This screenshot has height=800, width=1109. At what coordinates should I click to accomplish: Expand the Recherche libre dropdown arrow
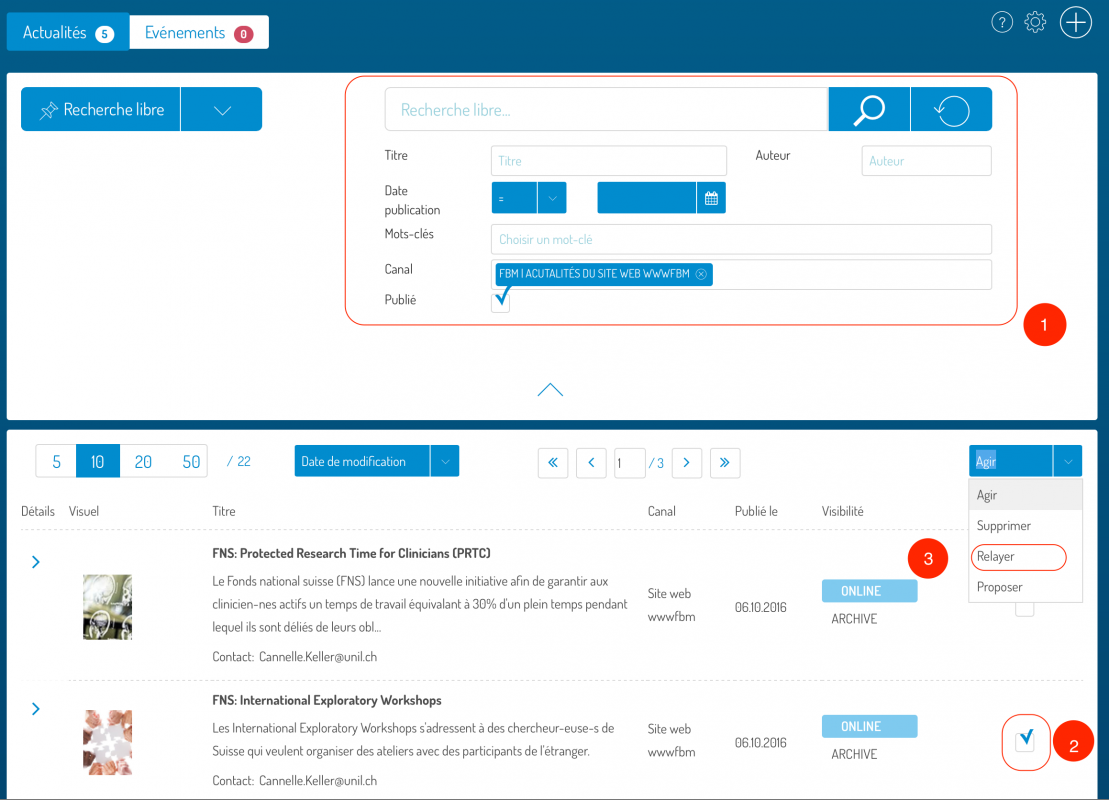(x=222, y=110)
